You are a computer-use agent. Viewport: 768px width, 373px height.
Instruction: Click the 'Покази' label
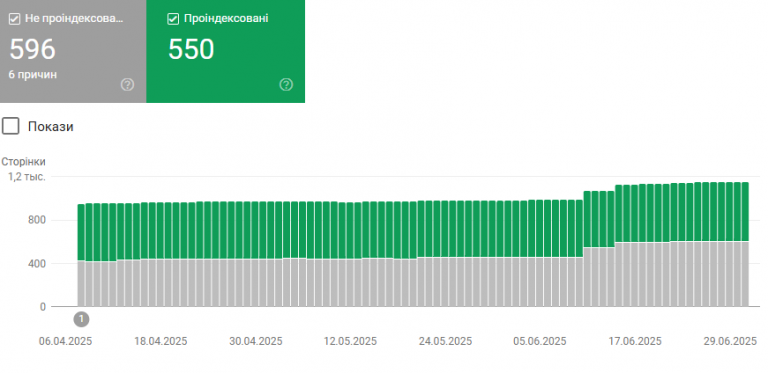coord(50,127)
